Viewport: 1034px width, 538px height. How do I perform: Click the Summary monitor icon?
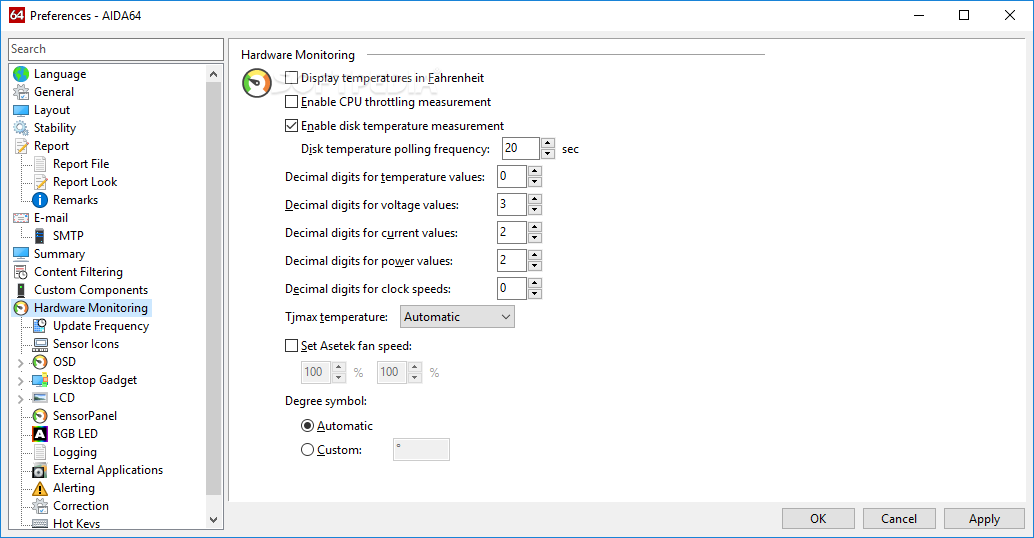(21, 254)
